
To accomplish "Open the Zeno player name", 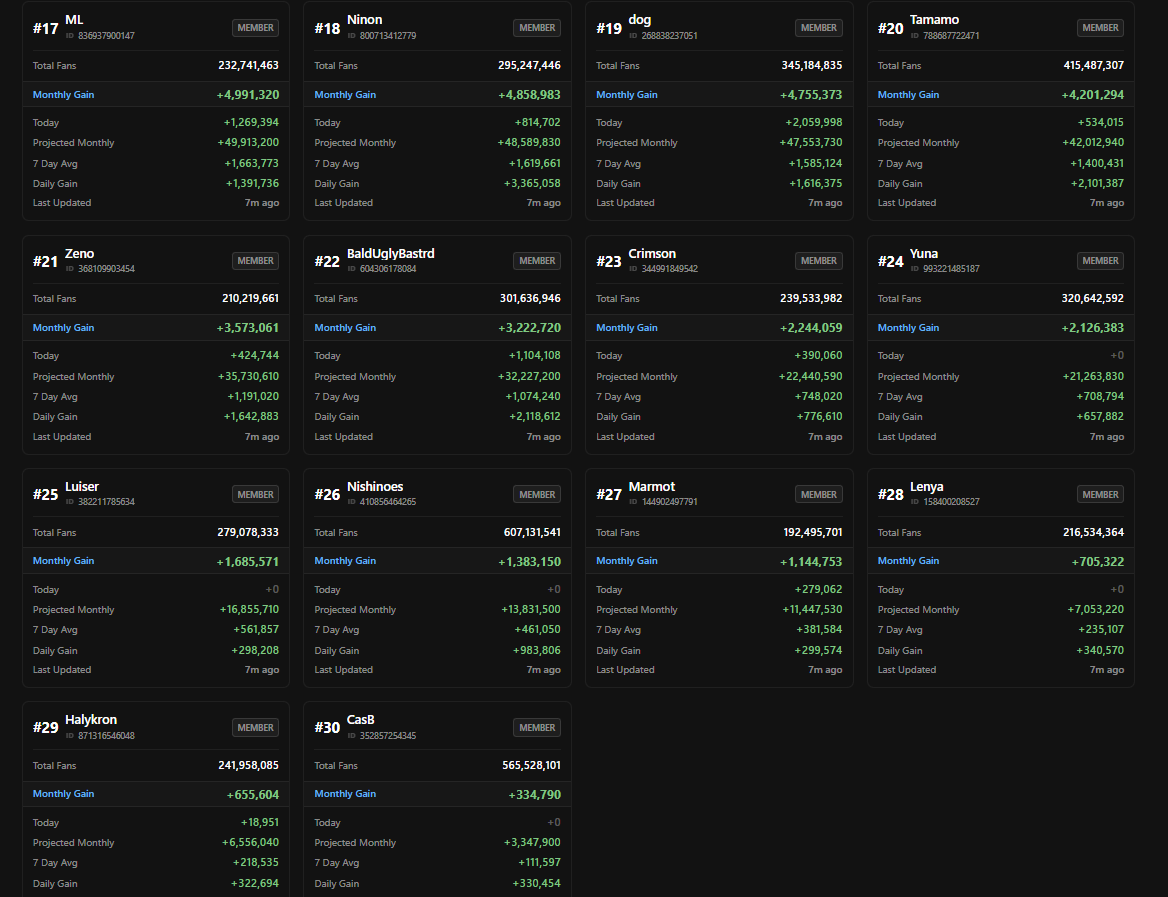I will click(x=80, y=253).
